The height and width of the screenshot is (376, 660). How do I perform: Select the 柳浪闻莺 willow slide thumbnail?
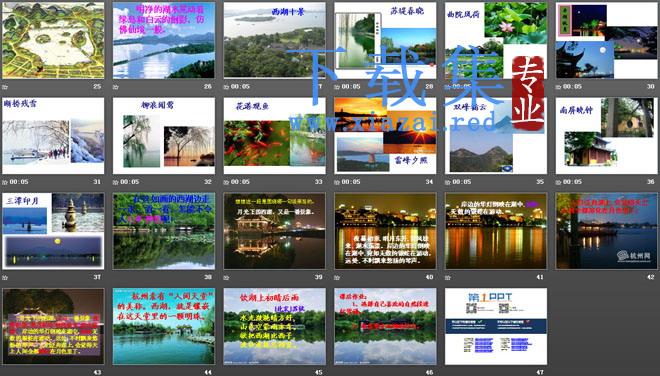click(164, 136)
